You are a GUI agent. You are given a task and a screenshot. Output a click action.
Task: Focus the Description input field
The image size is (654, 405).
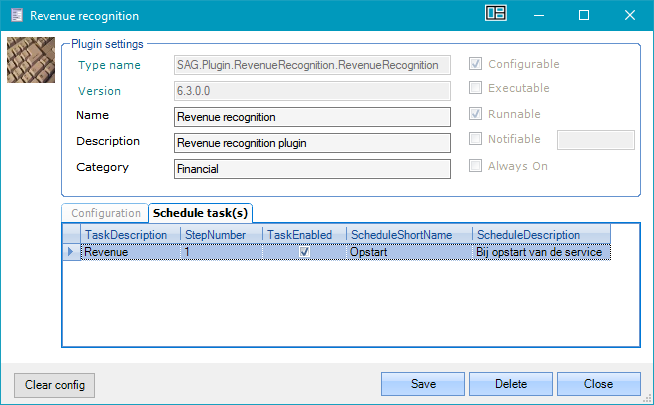[311, 142]
